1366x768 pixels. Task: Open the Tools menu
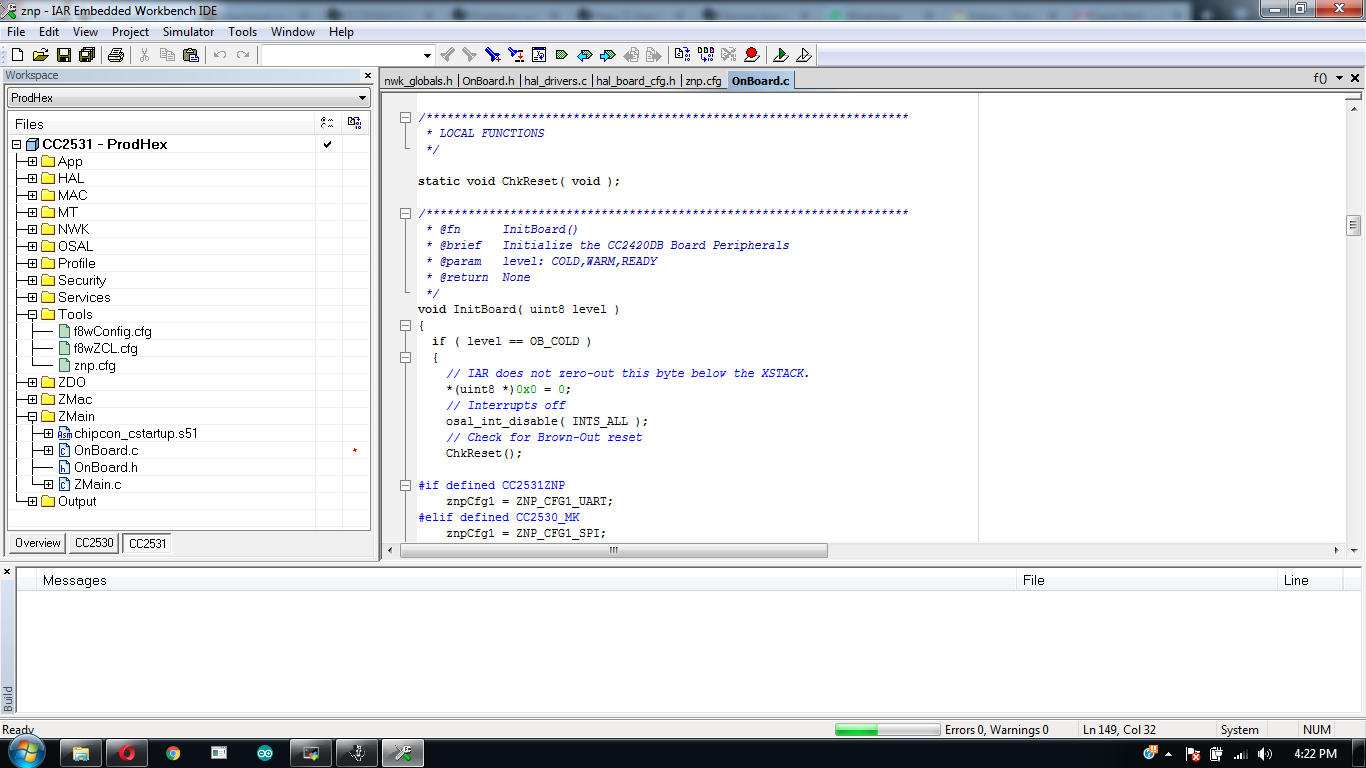(243, 32)
